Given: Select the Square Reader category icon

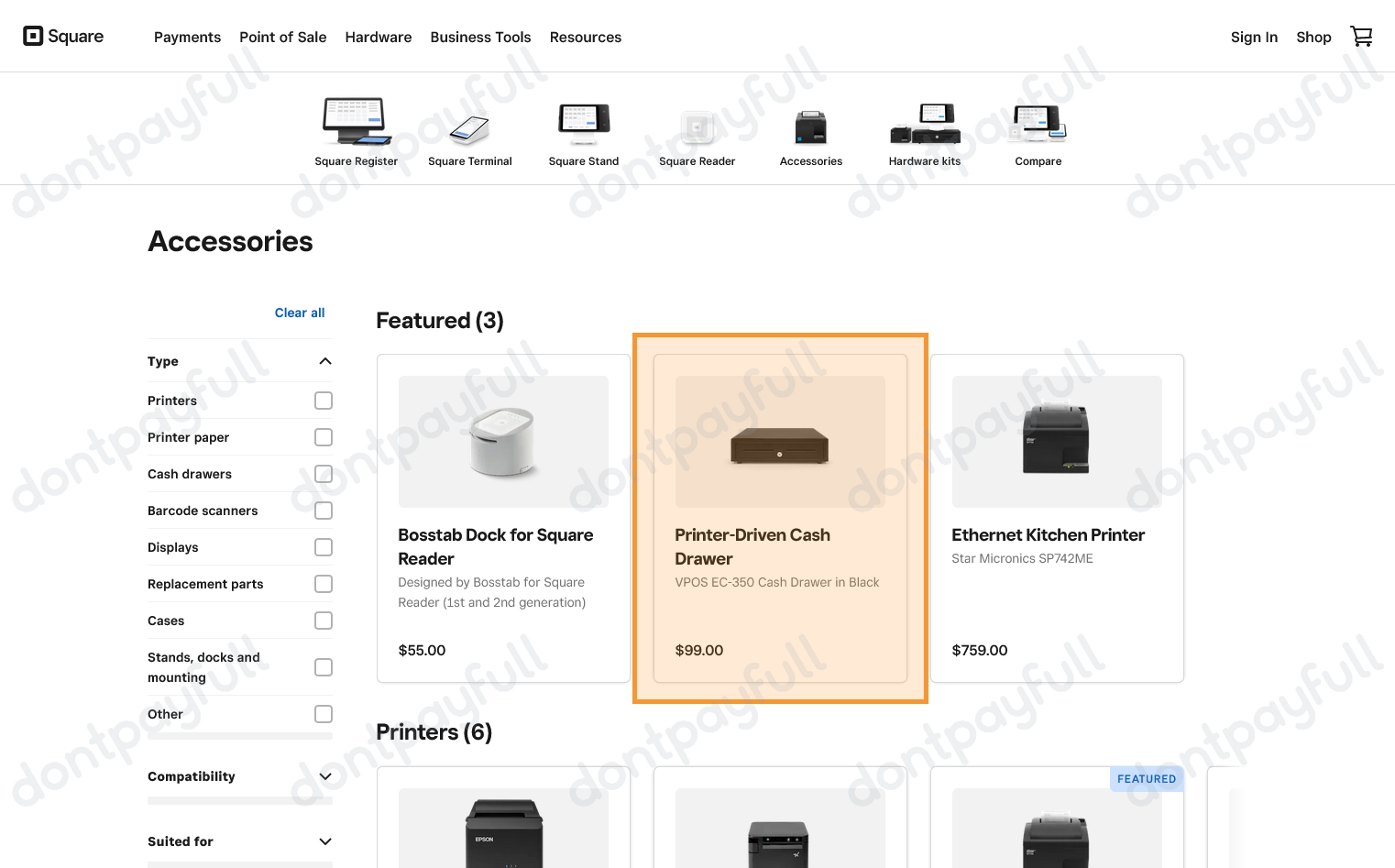Looking at the screenshot, I should tap(697, 128).
